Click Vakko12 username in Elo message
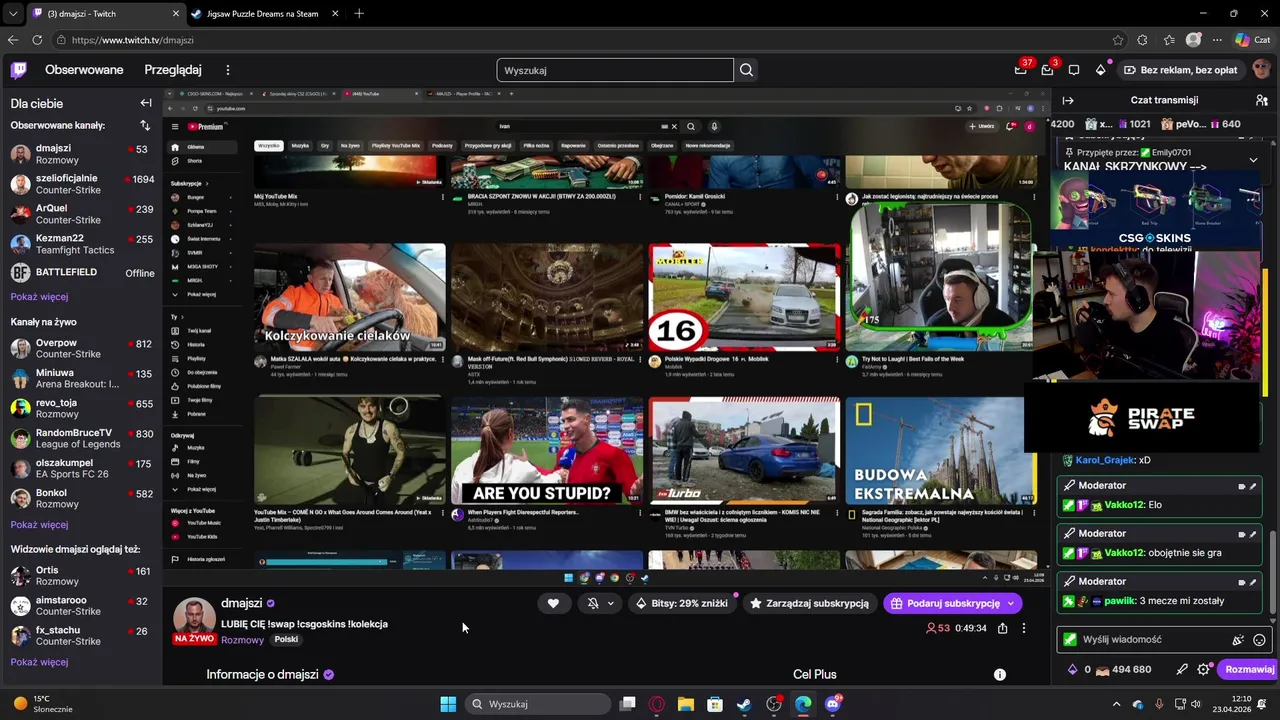 (1123, 505)
